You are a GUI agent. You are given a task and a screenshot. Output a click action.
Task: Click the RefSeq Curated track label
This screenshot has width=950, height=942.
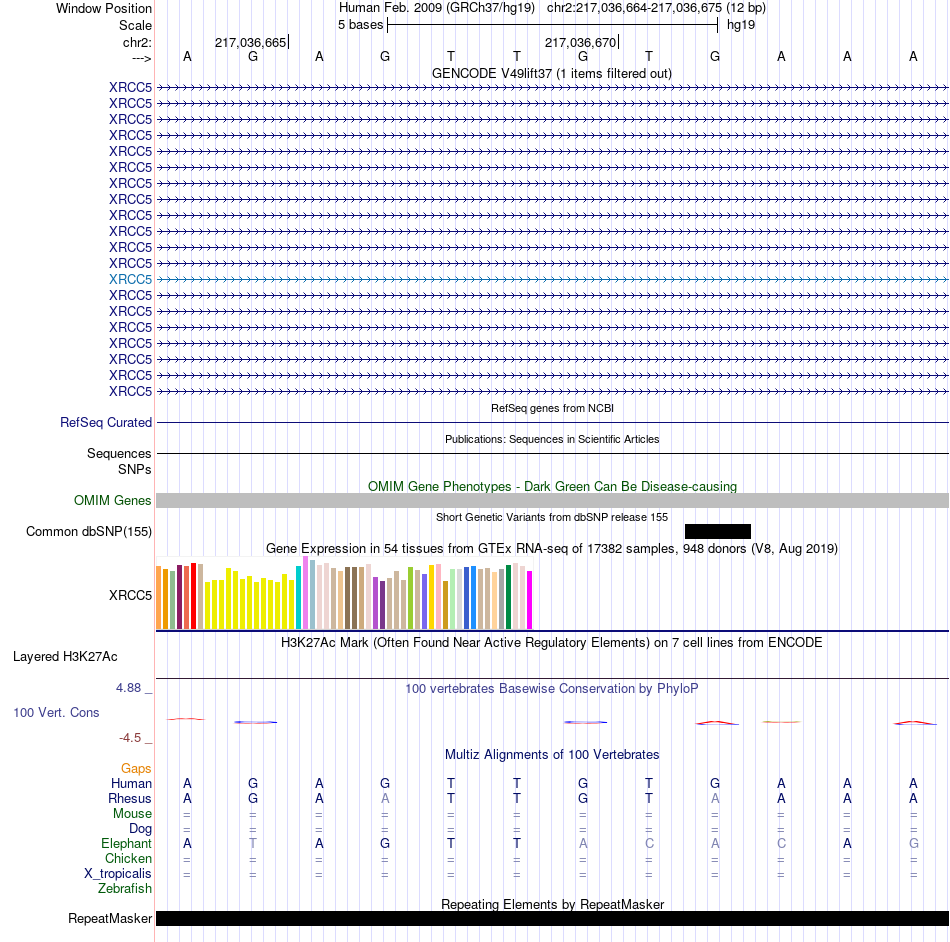[106, 422]
